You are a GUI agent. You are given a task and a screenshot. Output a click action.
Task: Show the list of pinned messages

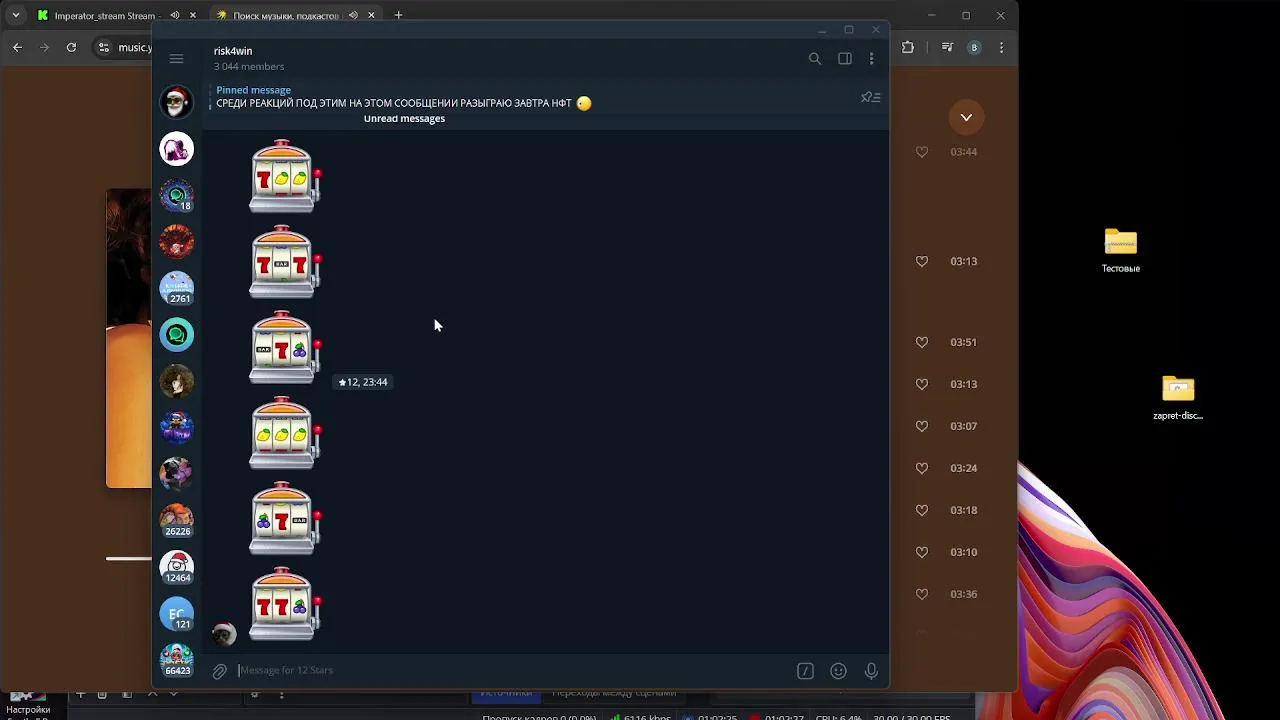click(870, 97)
